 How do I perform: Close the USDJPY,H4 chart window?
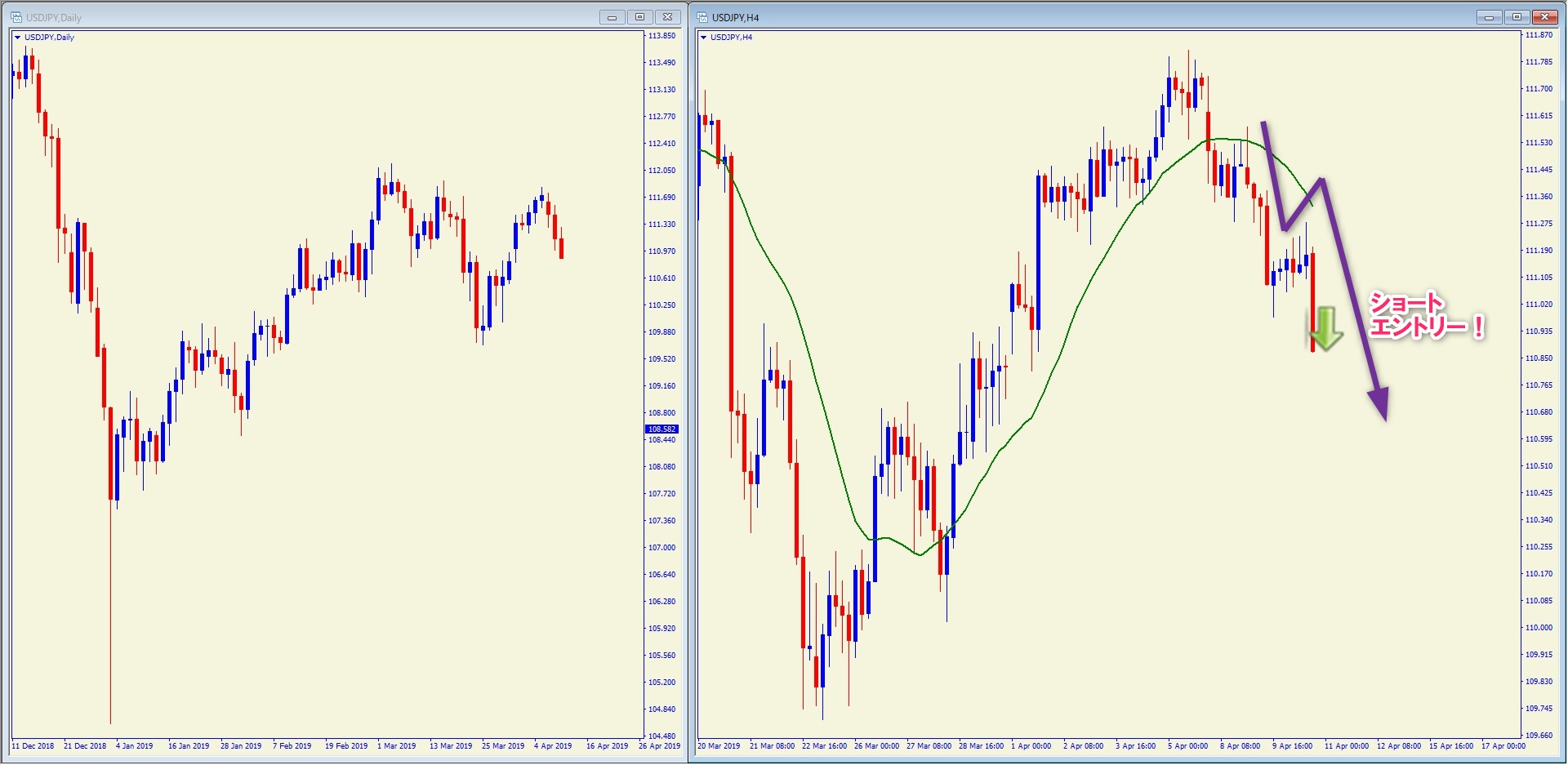click(1545, 17)
